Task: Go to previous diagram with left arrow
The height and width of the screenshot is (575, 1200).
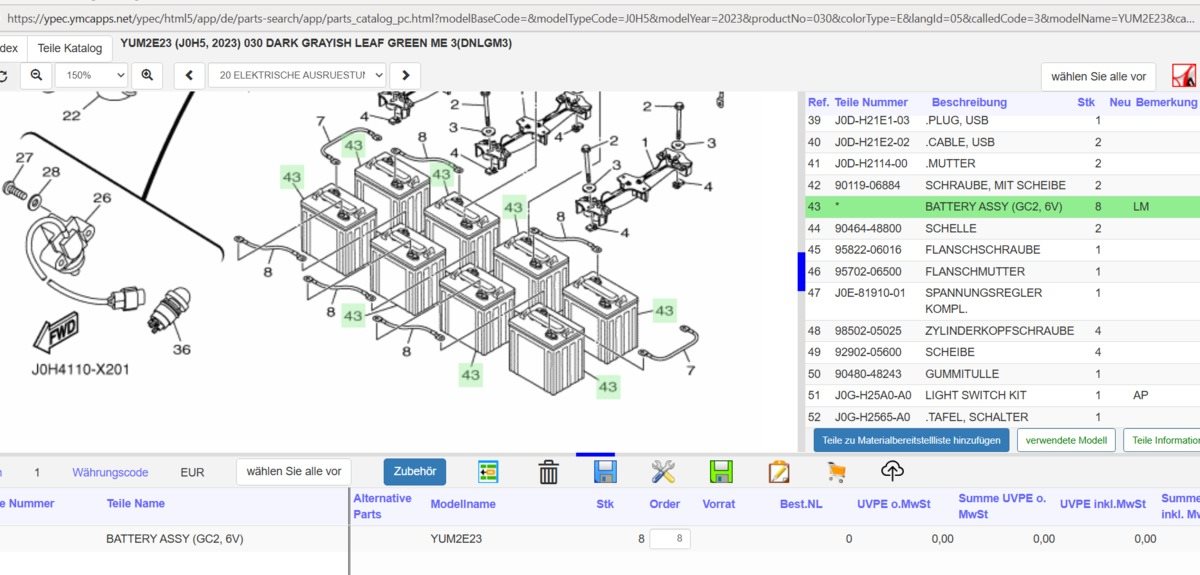Action: coord(190,75)
